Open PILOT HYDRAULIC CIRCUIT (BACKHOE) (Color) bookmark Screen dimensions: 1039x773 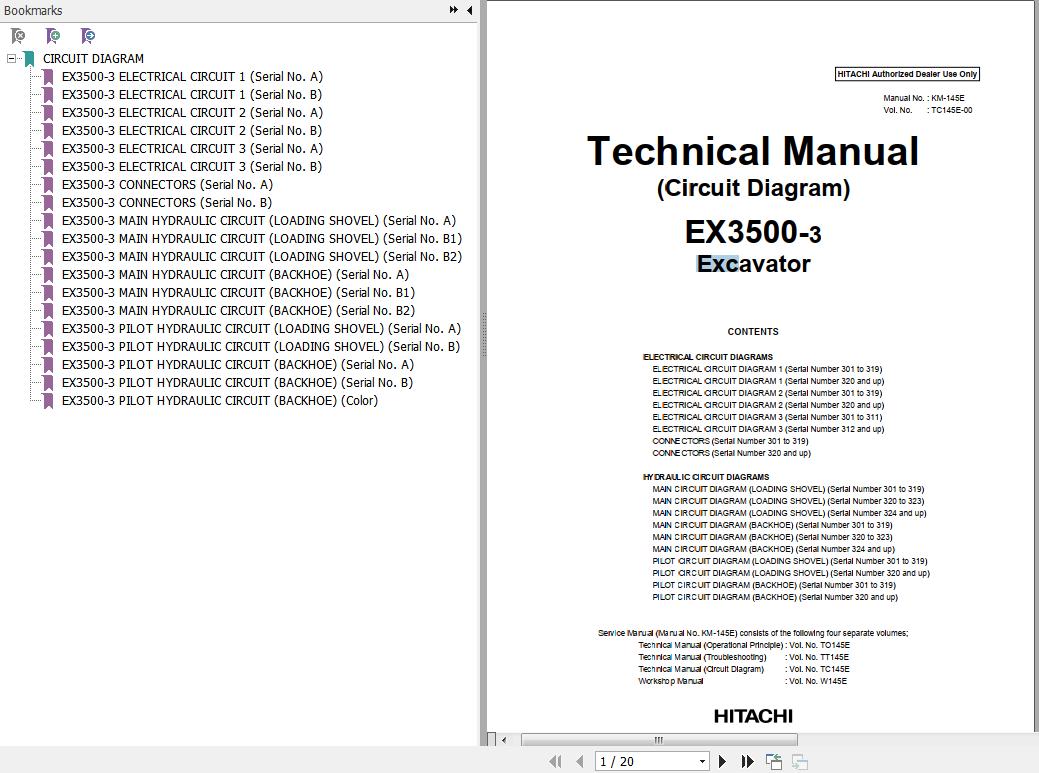220,400
